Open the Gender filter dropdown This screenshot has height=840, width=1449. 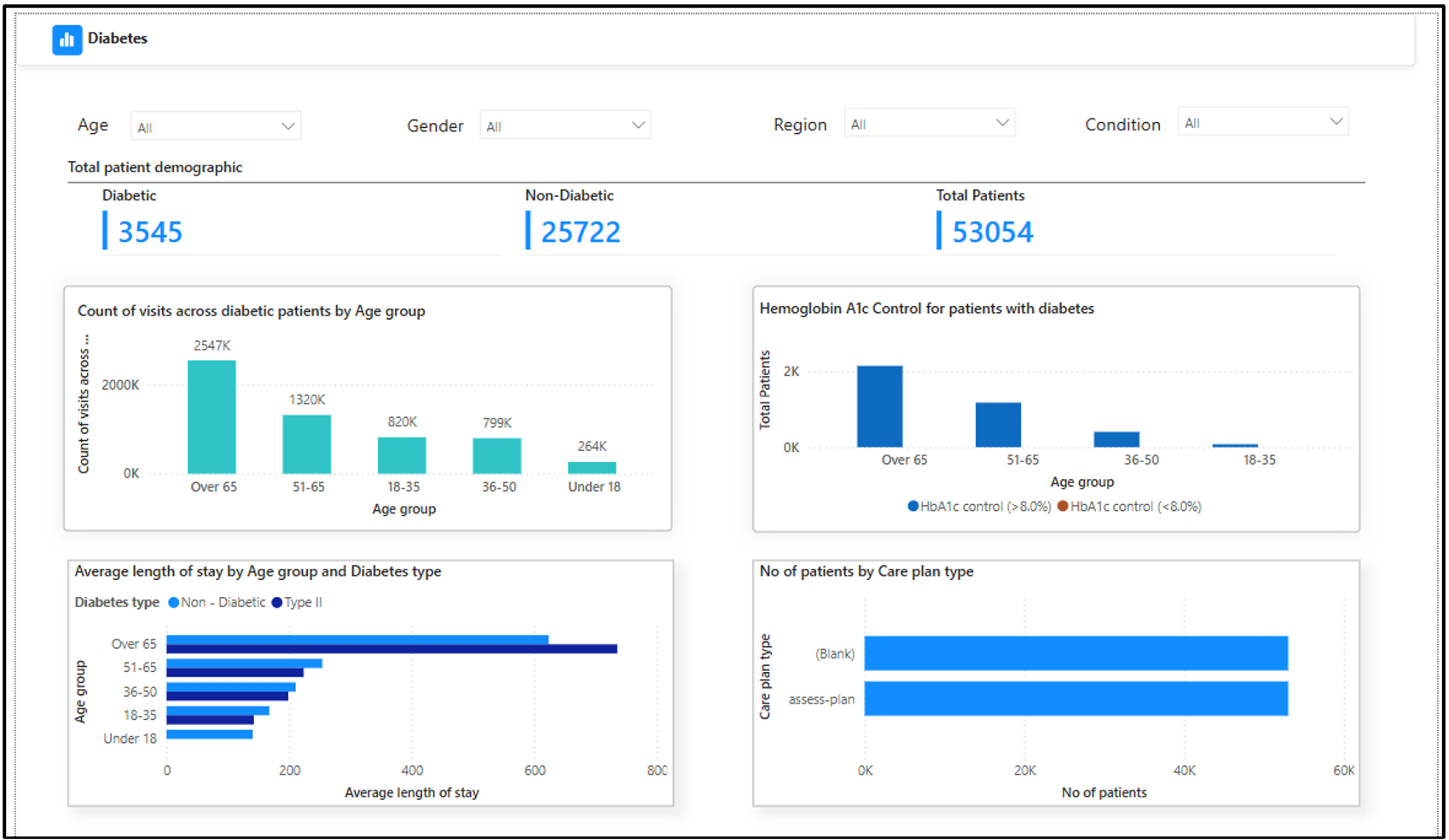pos(565,125)
